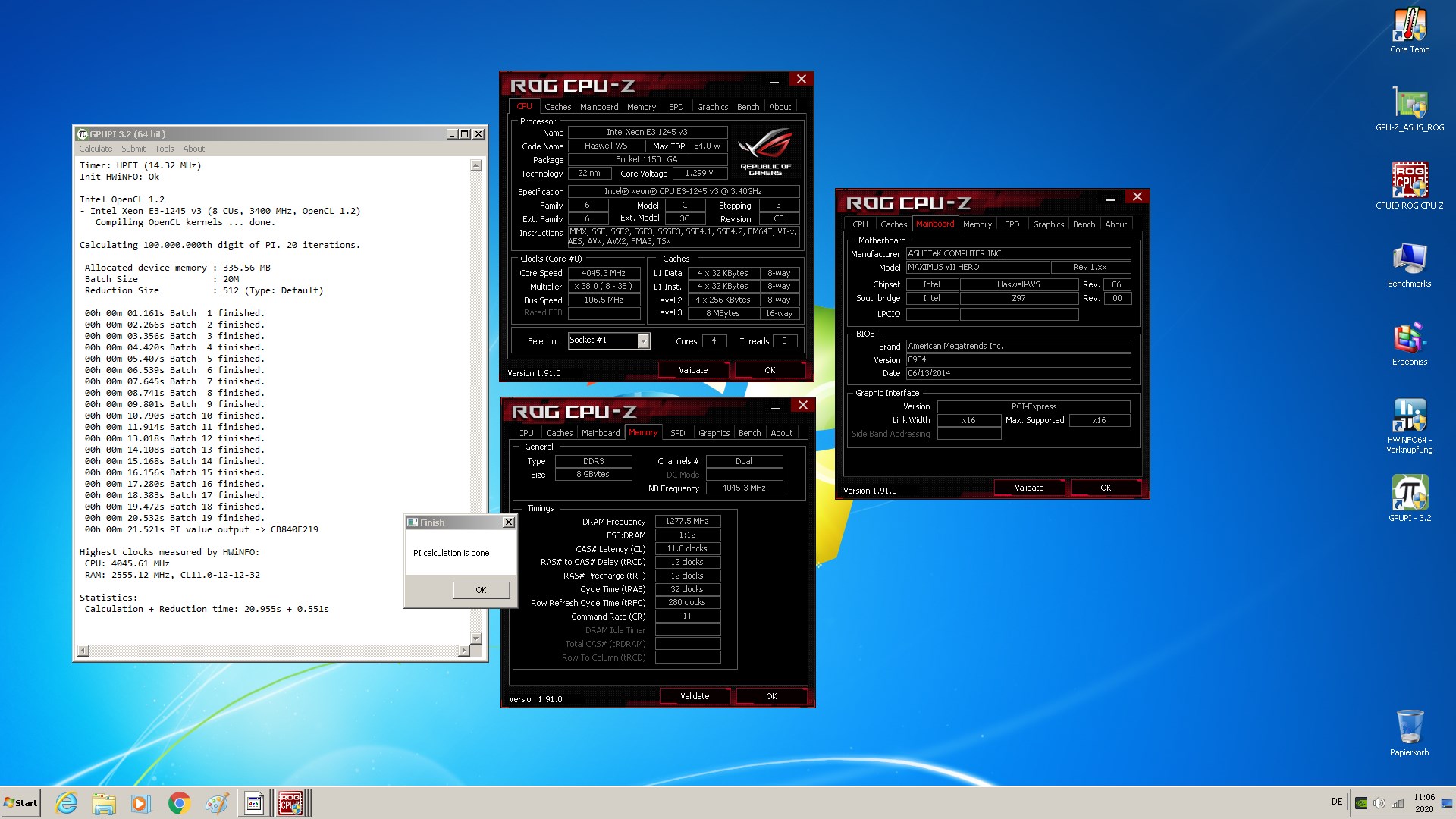The image size is (1456, 819).
Task: Switch to CPU tab in Mainboard window
Action: click(860, 224)
